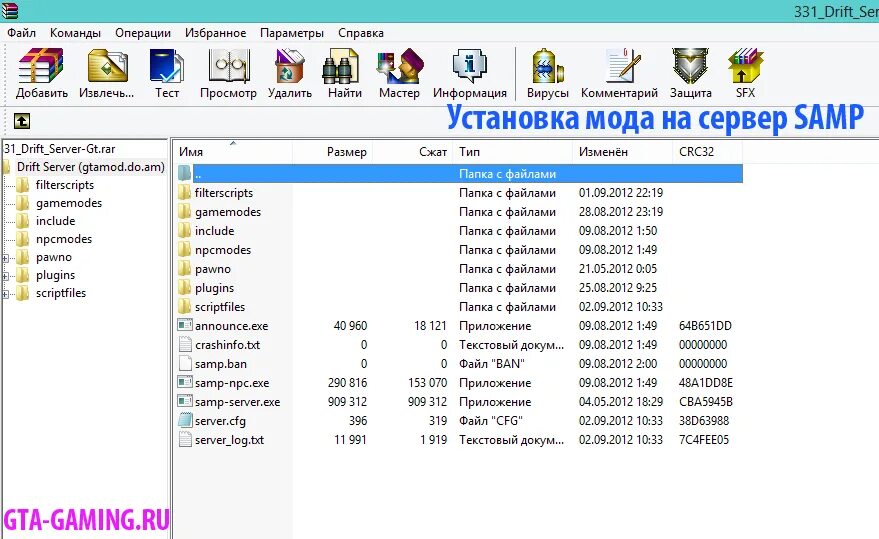Sort by the Имя column header
The image size is (879, 539).
coord(233,151)
